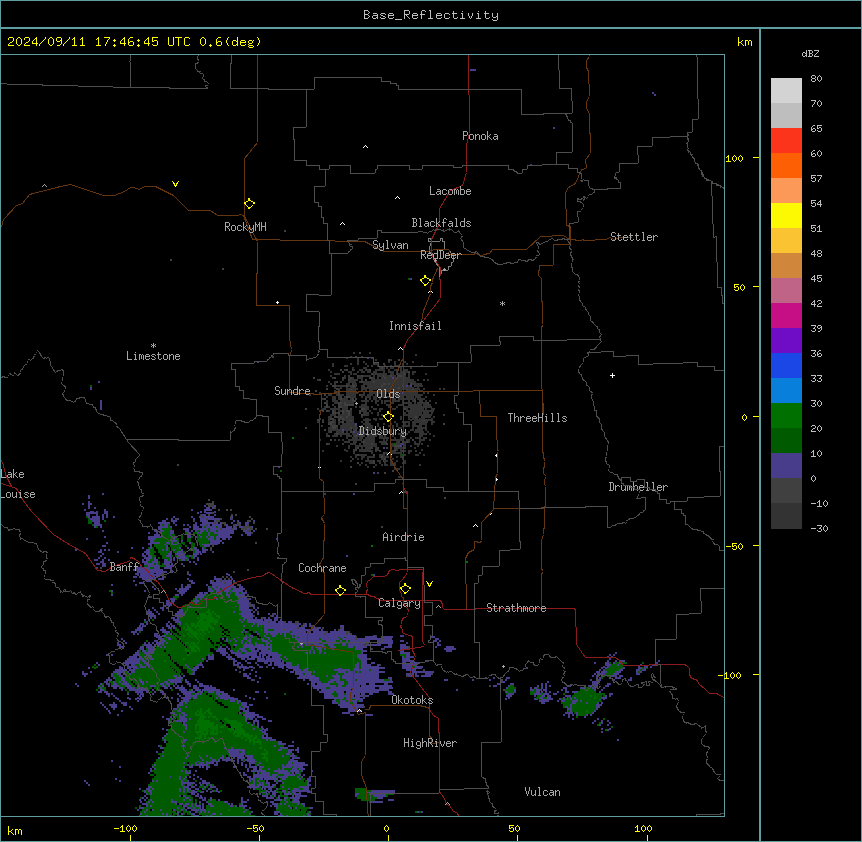This screenshot has height=842, width=862.
Task: Click the Lacombe city label
Action: 450,191
